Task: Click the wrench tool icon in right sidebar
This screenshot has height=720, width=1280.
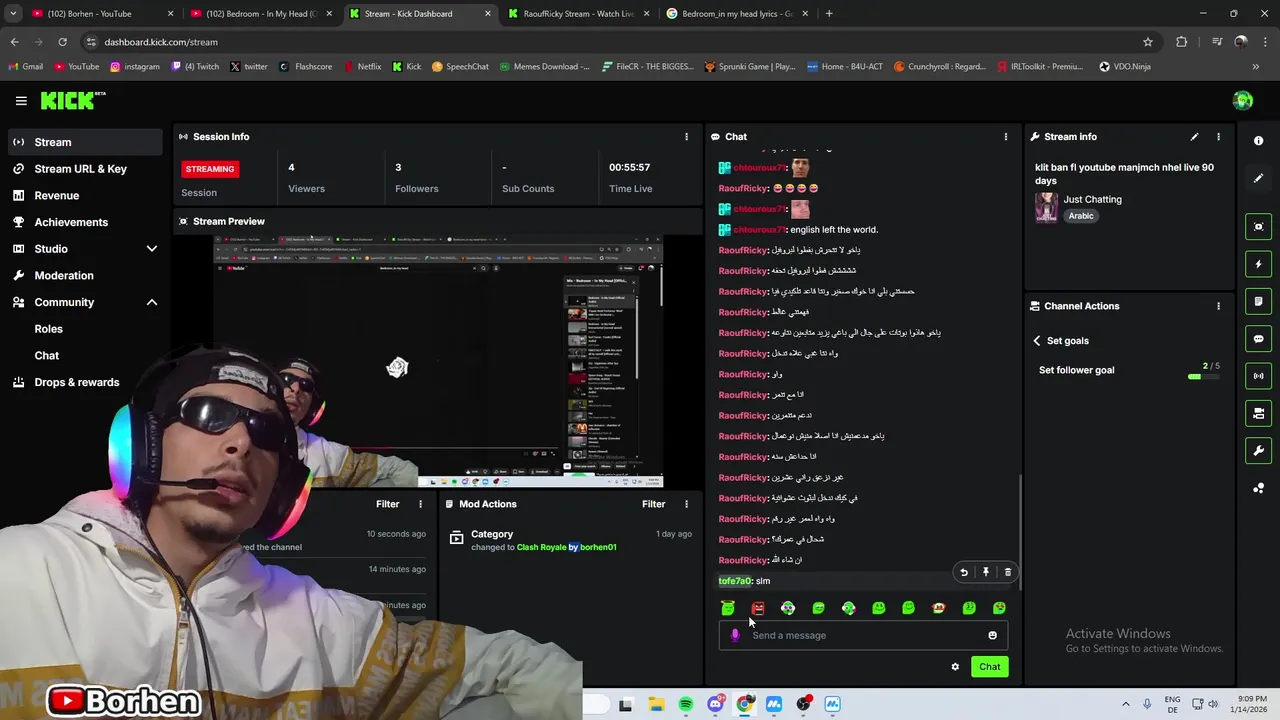Action: [x=1259, y=451]
